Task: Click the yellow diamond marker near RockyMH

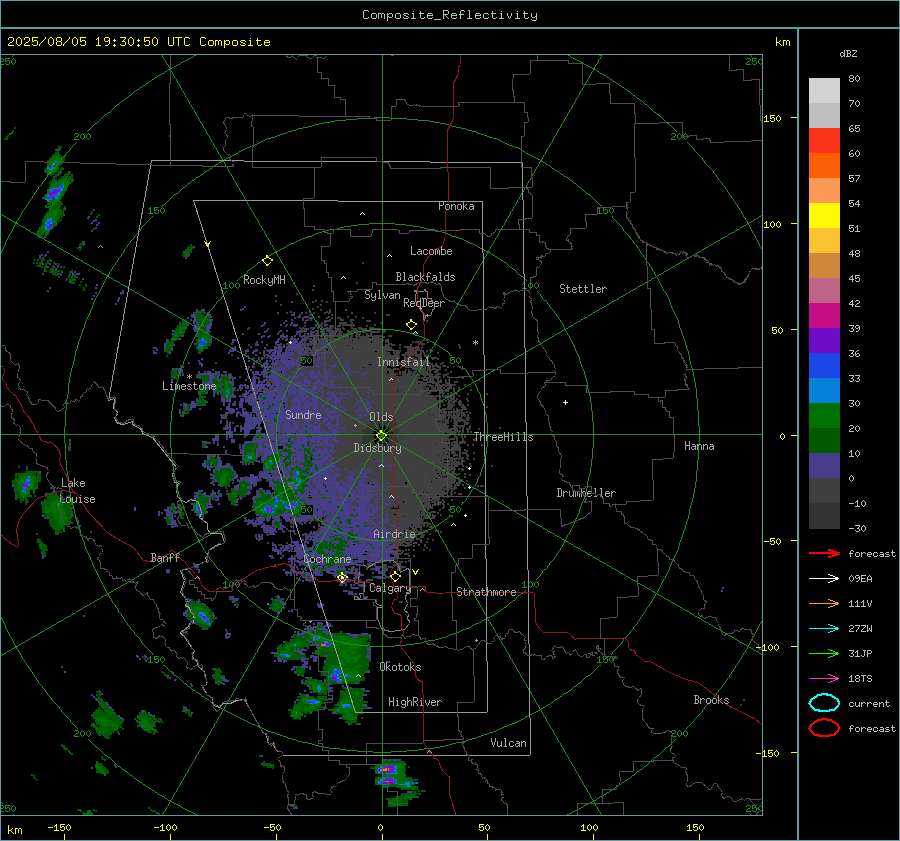Action: (x=267, y=261)
